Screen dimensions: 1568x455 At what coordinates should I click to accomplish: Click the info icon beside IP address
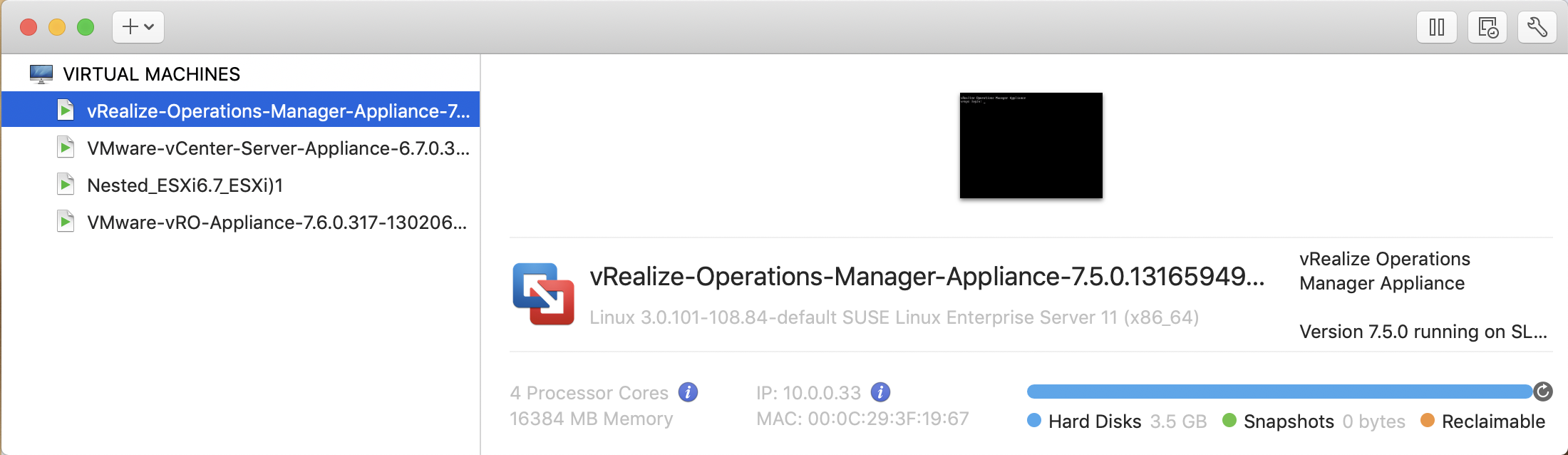pyautogui.click(x=880, y=392)
